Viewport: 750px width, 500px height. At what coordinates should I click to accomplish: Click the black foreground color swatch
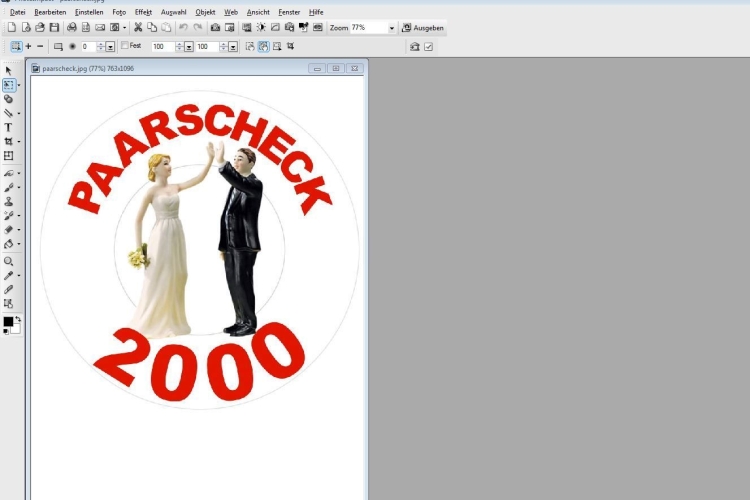tap(8, 322)
